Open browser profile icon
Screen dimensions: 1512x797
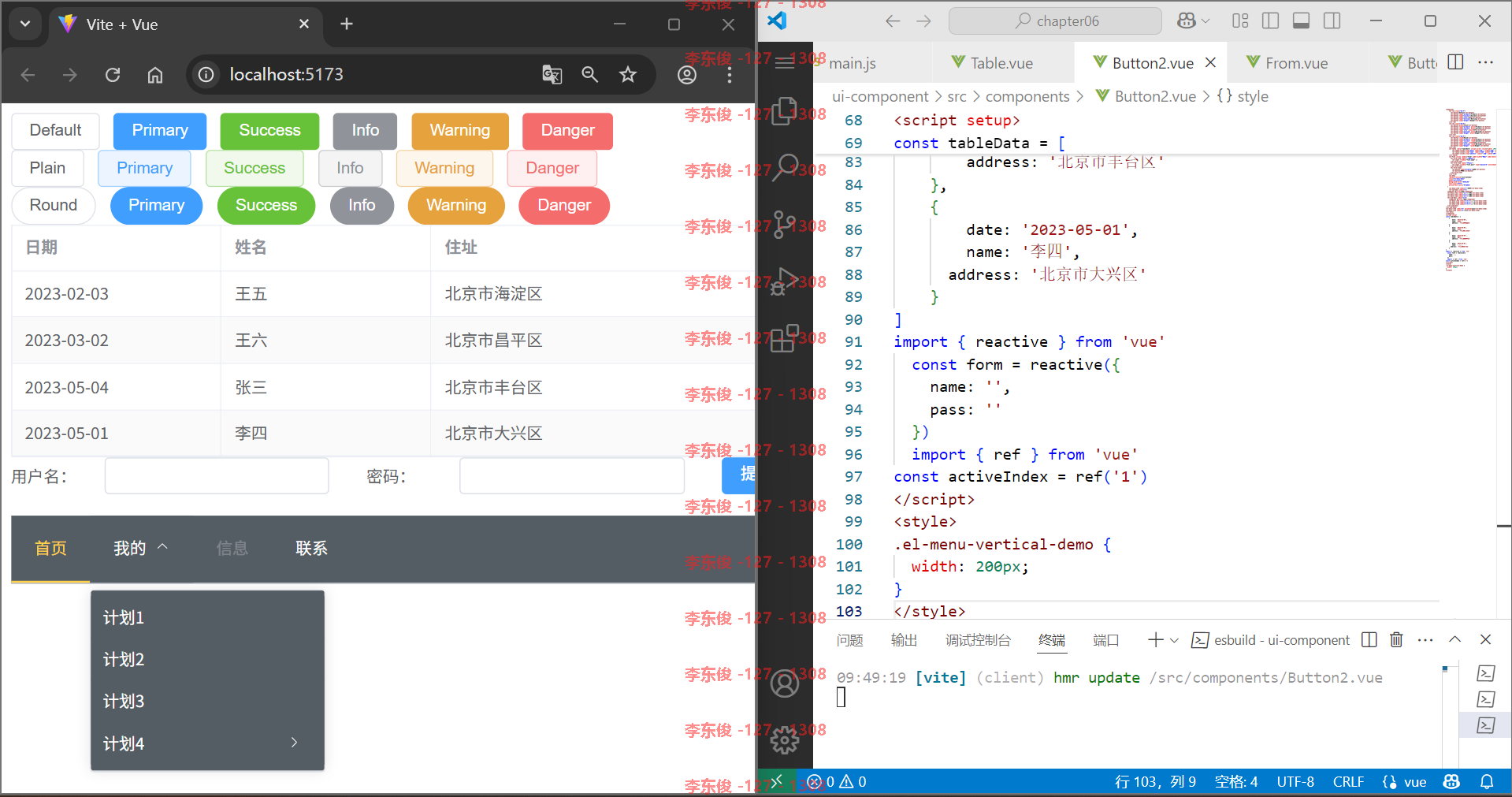click(687, 75)
